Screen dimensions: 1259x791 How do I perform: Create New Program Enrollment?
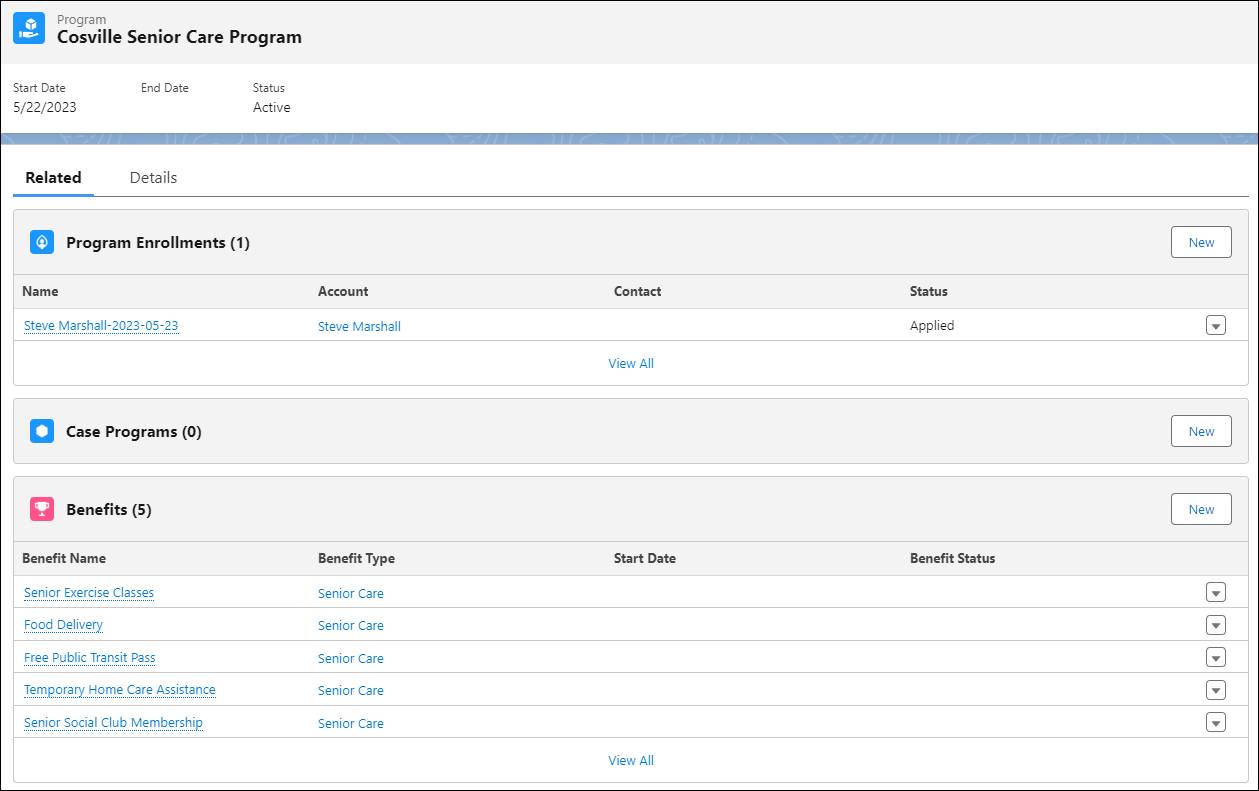pyautogui.click(x=1201, y=242)
